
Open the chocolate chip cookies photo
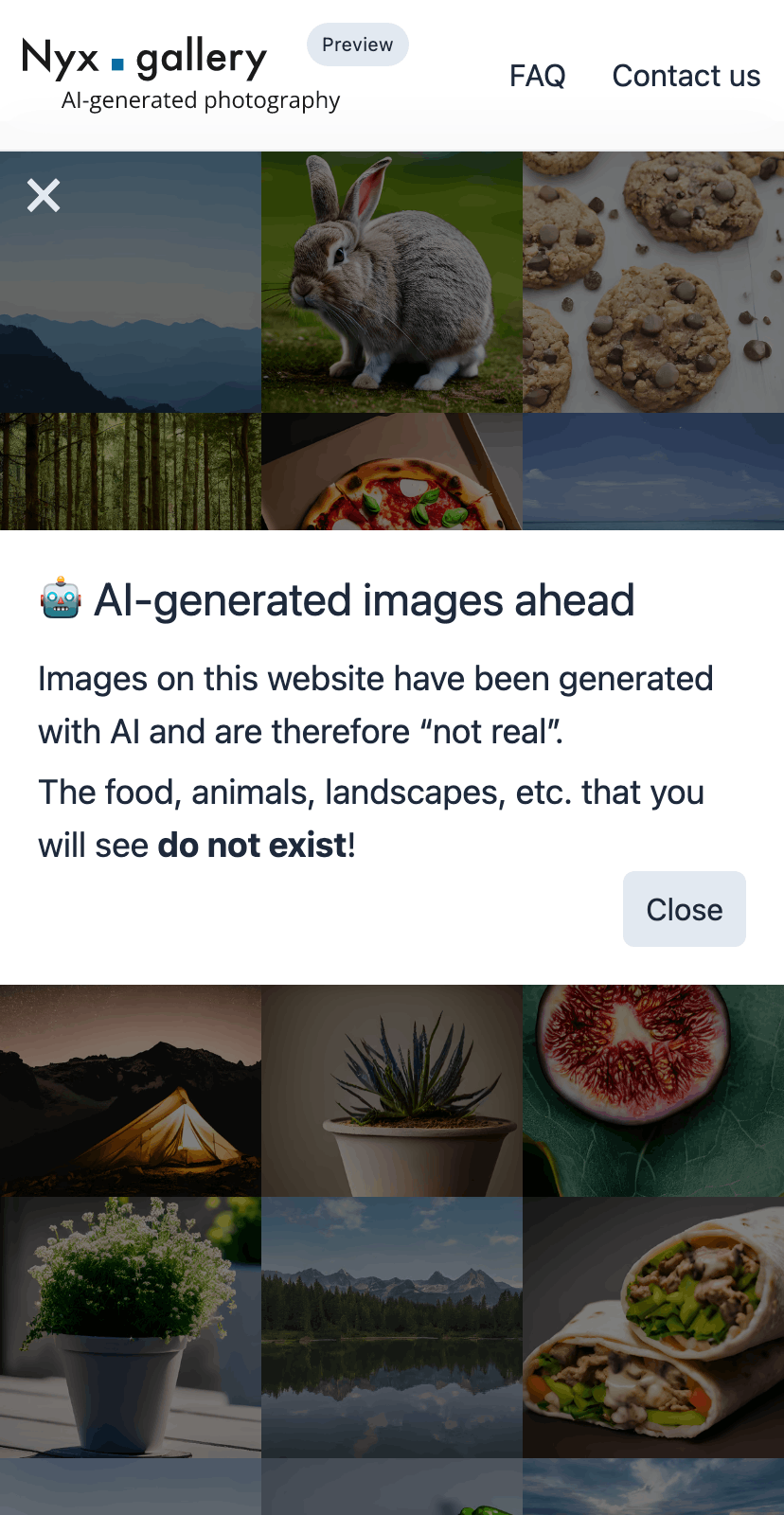point(653,282)
